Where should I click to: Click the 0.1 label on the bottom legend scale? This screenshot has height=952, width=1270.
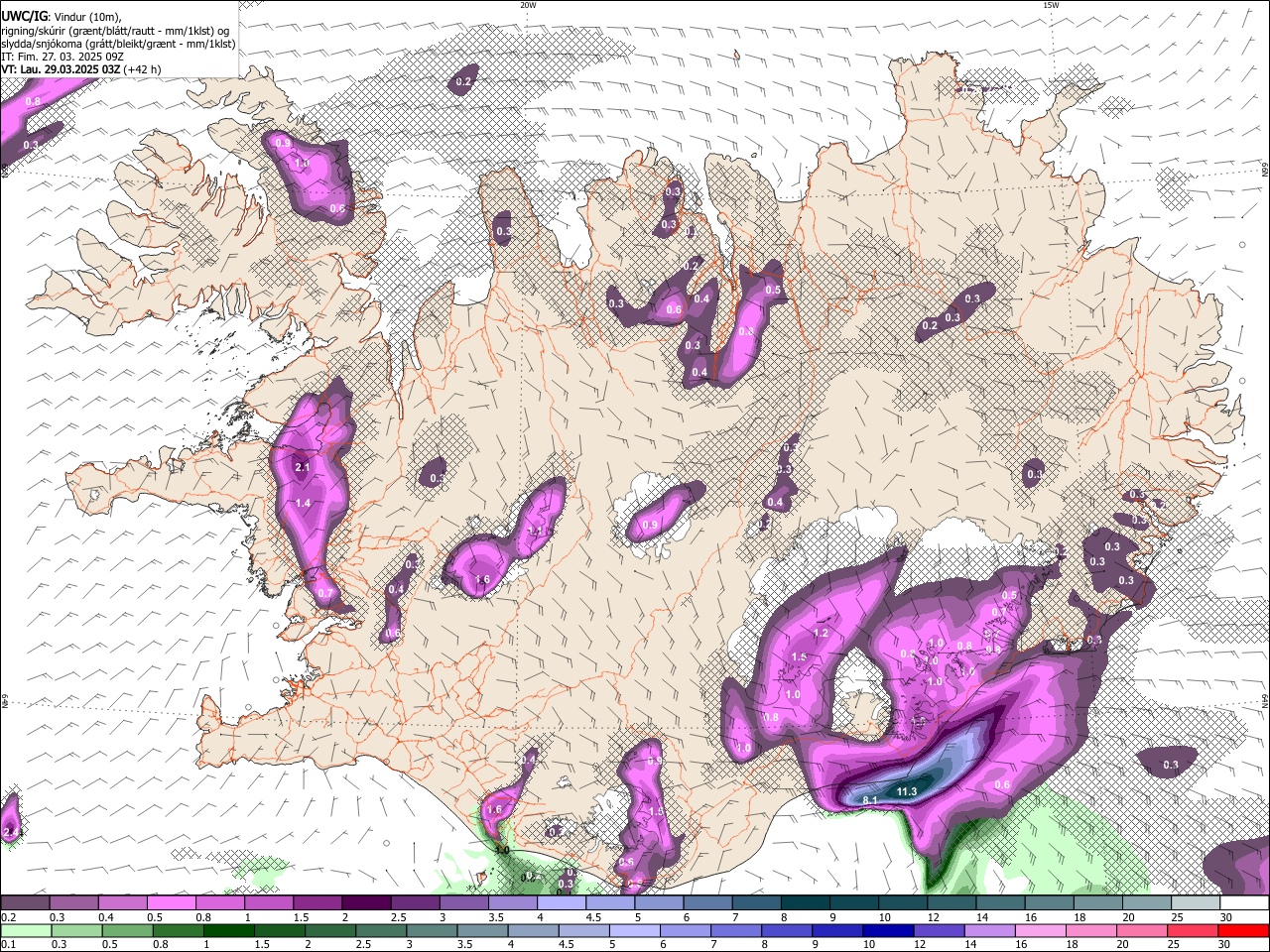click(8, 944)
